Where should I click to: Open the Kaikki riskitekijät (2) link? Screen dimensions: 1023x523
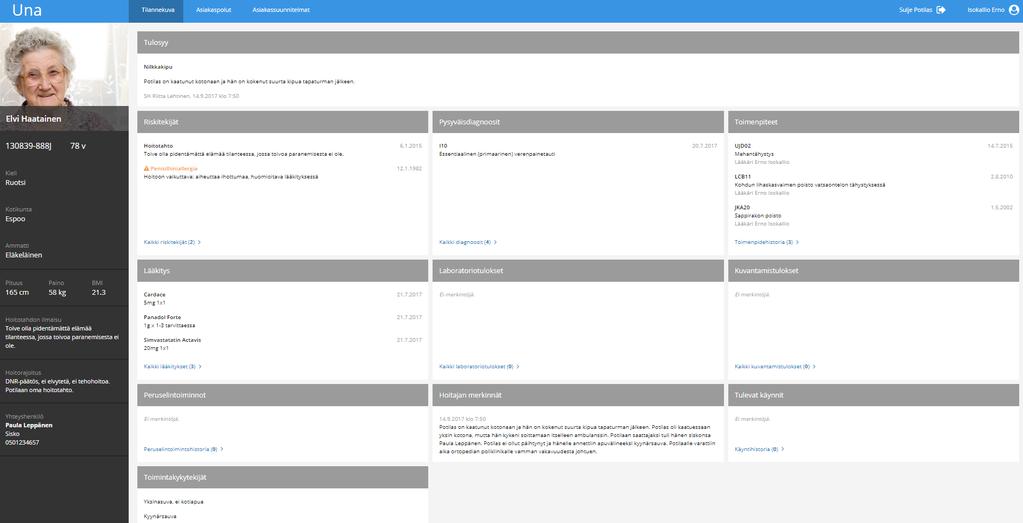click(x=172, y=242)
